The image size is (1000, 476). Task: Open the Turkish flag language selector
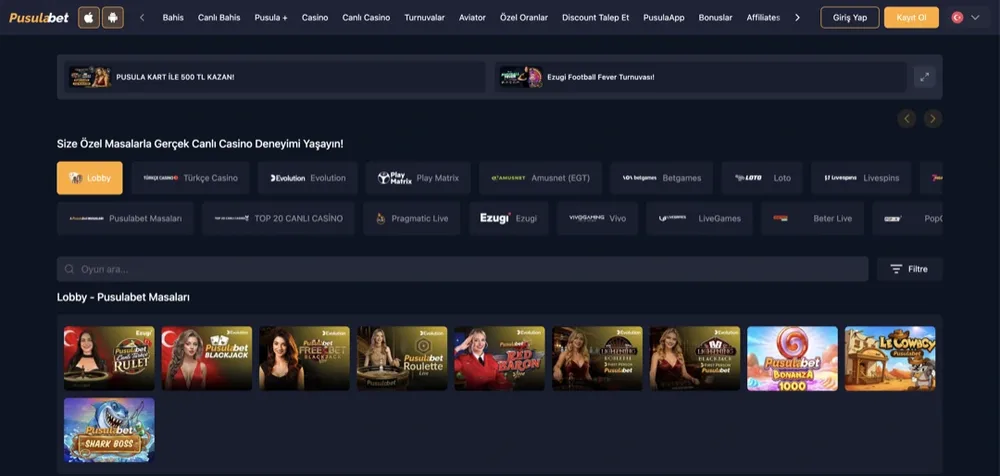click(966, 17)
